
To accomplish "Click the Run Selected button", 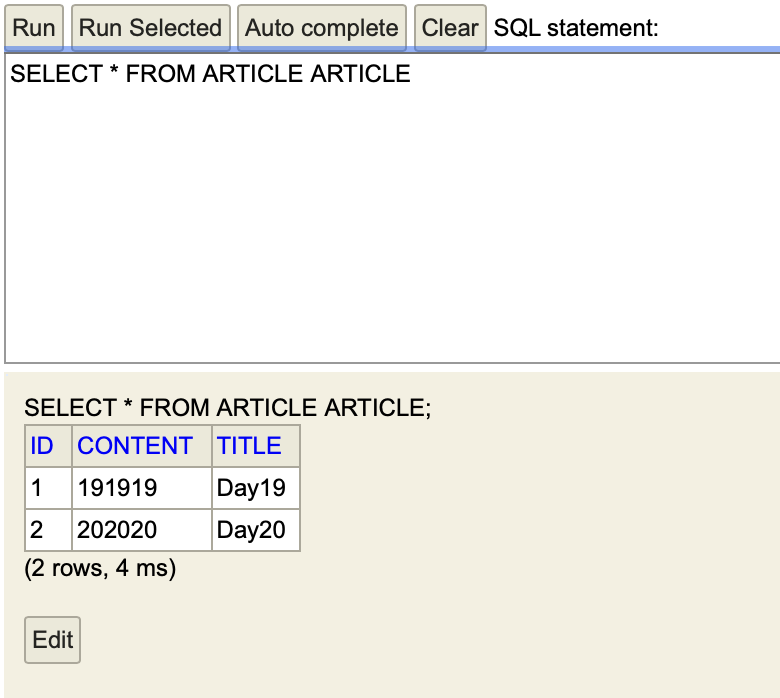I will [151, 28].
